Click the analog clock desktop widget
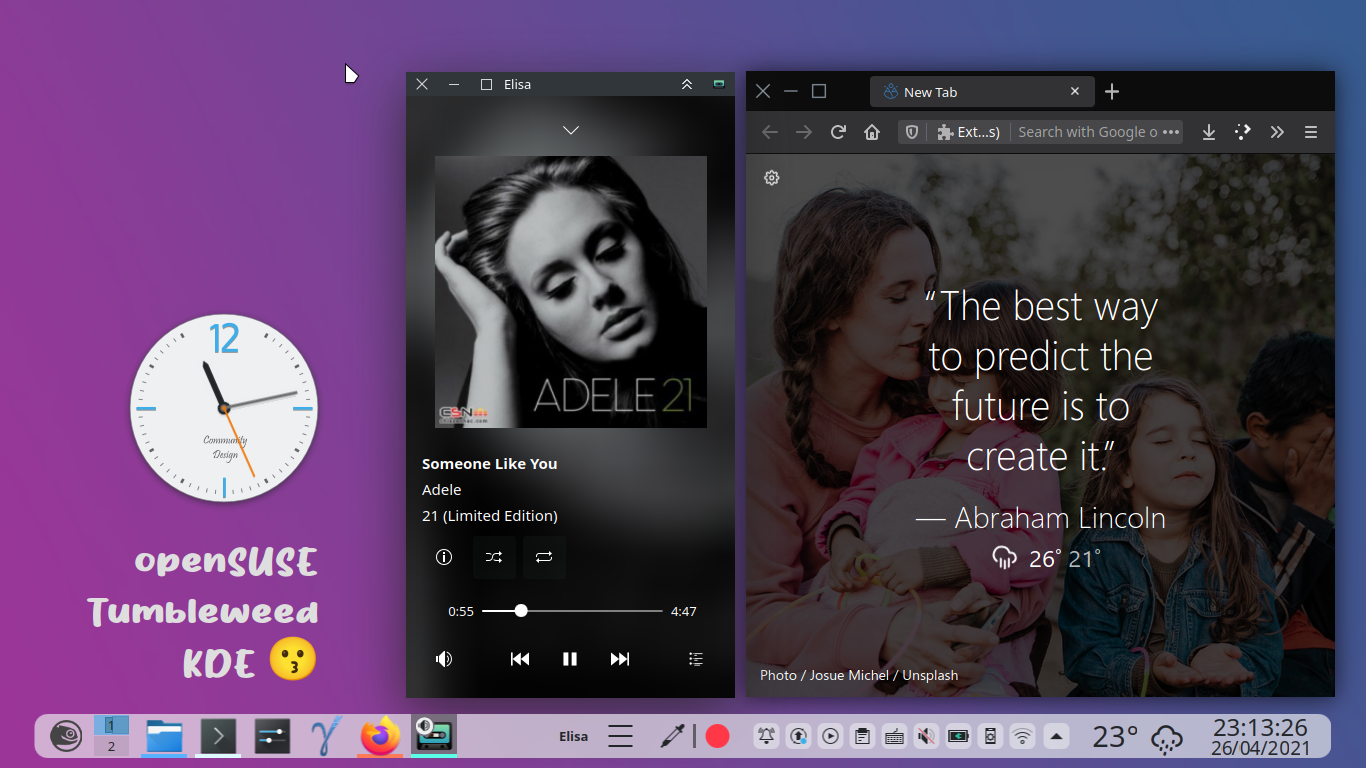This screenshot has height=768, width=1366. [x=224, y=408]
